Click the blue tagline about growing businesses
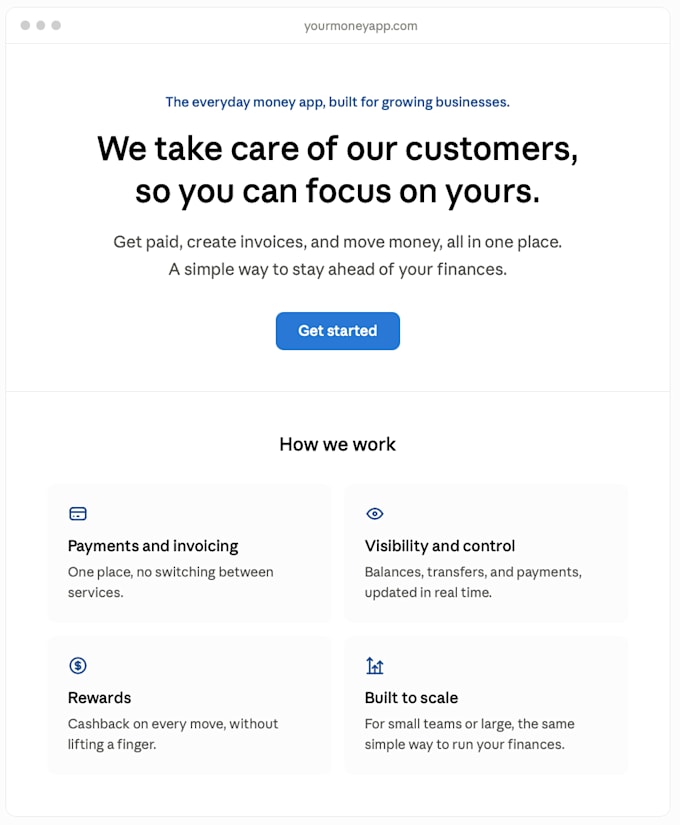The width and height of the screenshot is (680, 825). tap(337, 102)
